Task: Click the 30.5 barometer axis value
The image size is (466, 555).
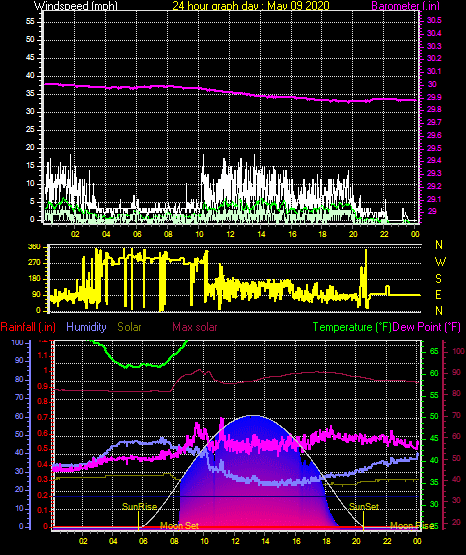Action: 434,21
